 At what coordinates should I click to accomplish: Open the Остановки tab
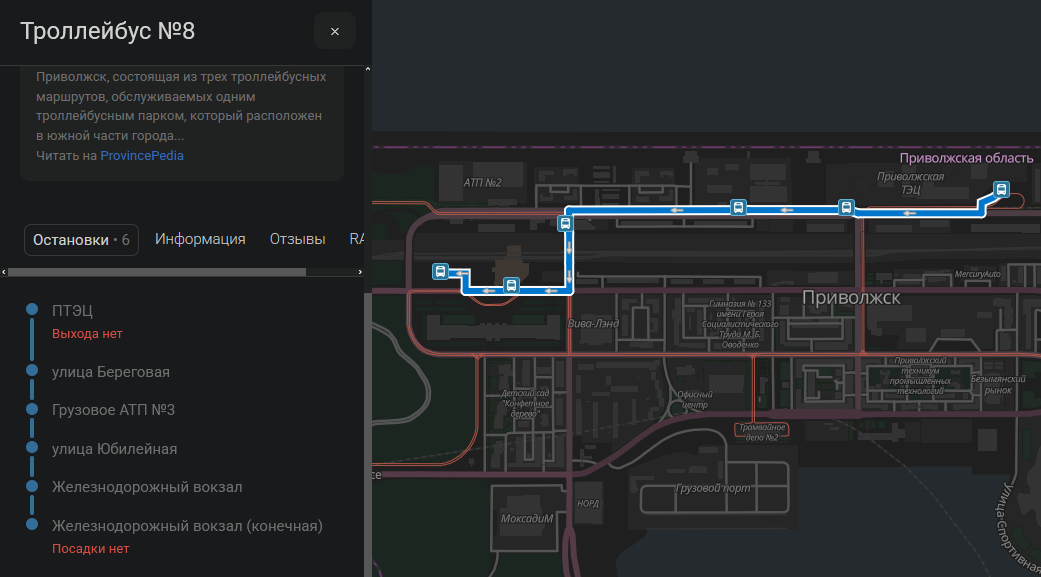pos(81,240)
